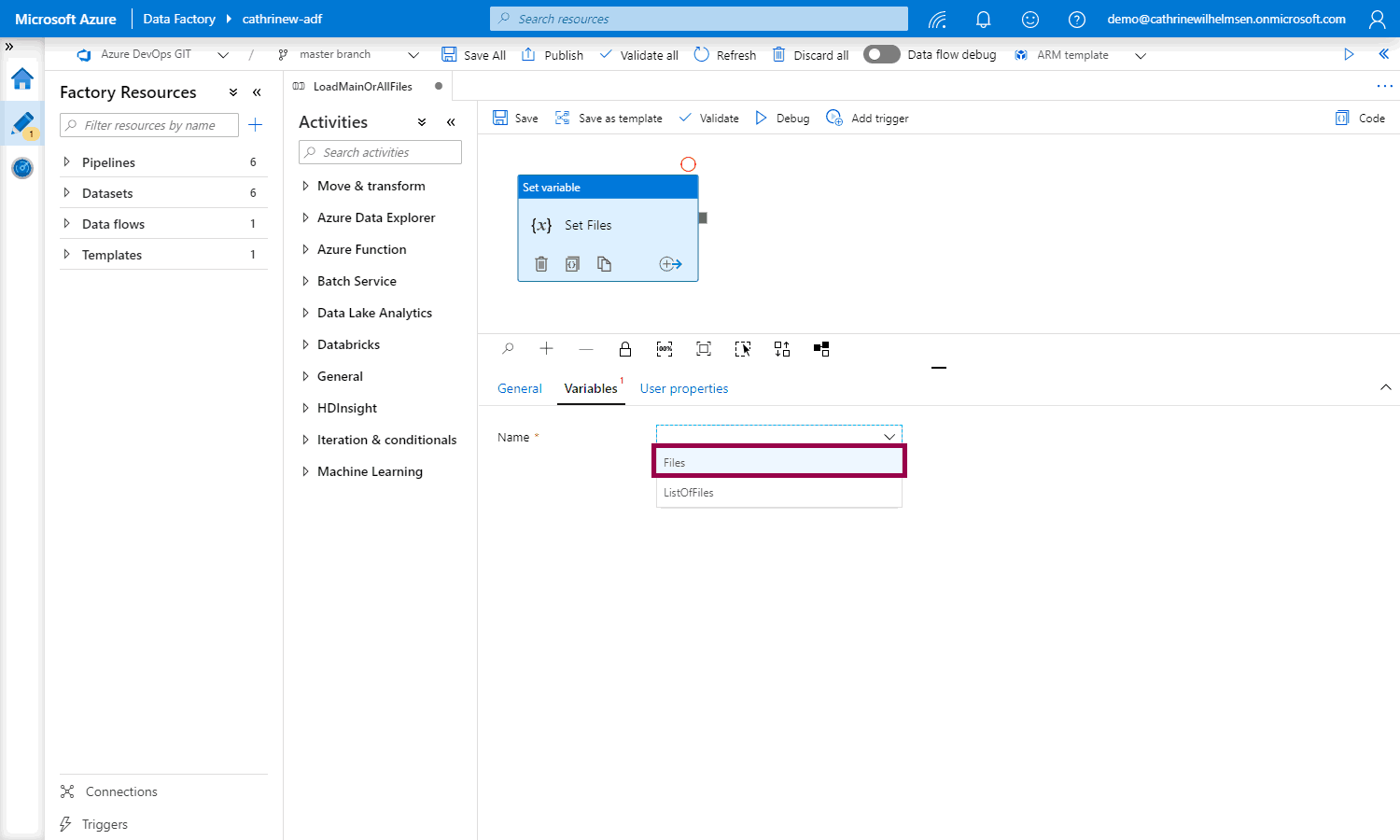Screen dimensions: 1400x840
Task: Expand the Pipelines tree node
Action: 66,162
